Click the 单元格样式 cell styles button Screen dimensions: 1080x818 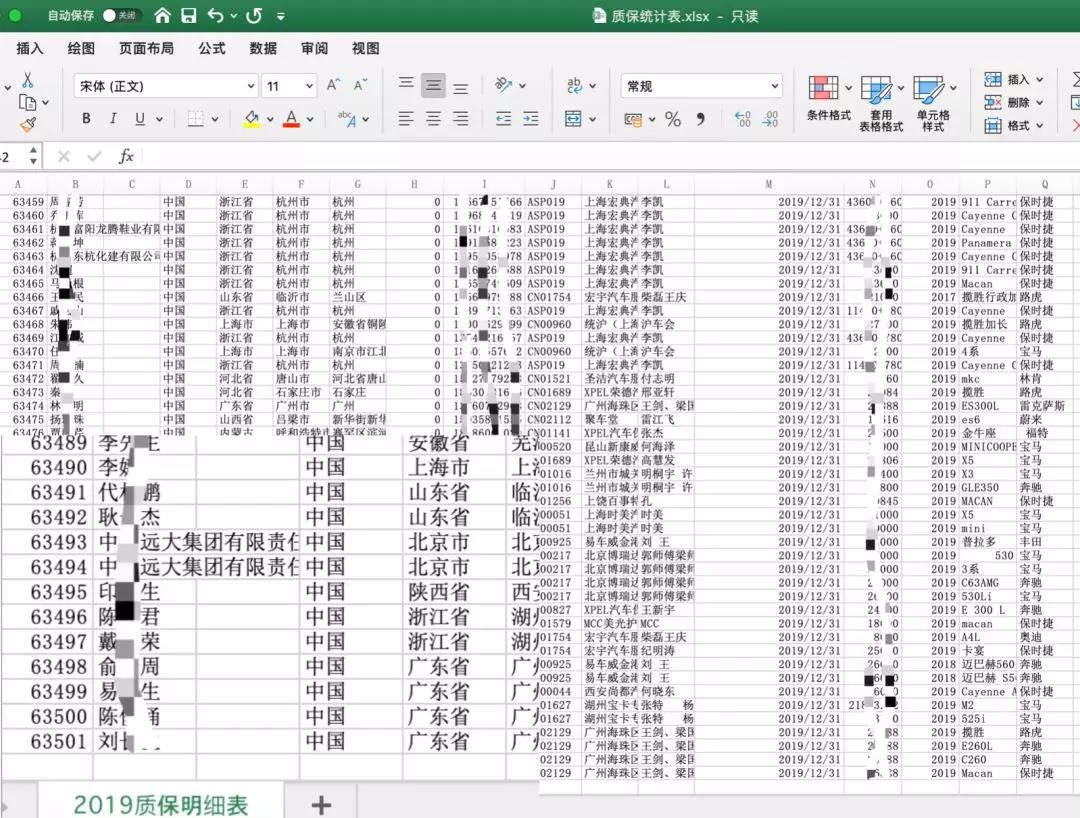[x=933, y=103]
